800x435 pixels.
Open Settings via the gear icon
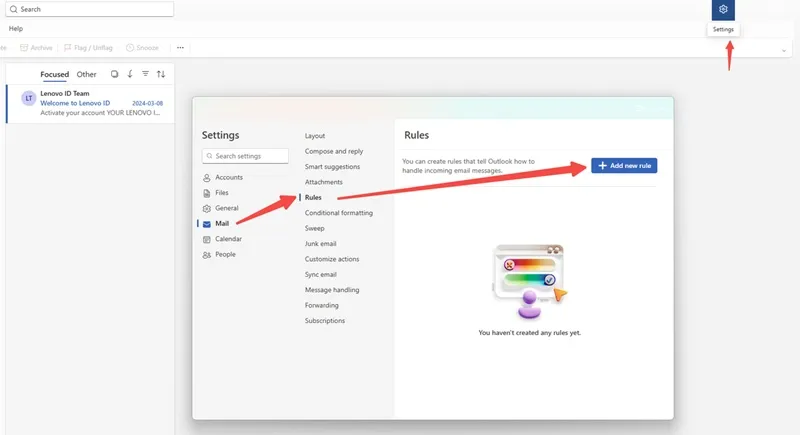coord(723,10)
